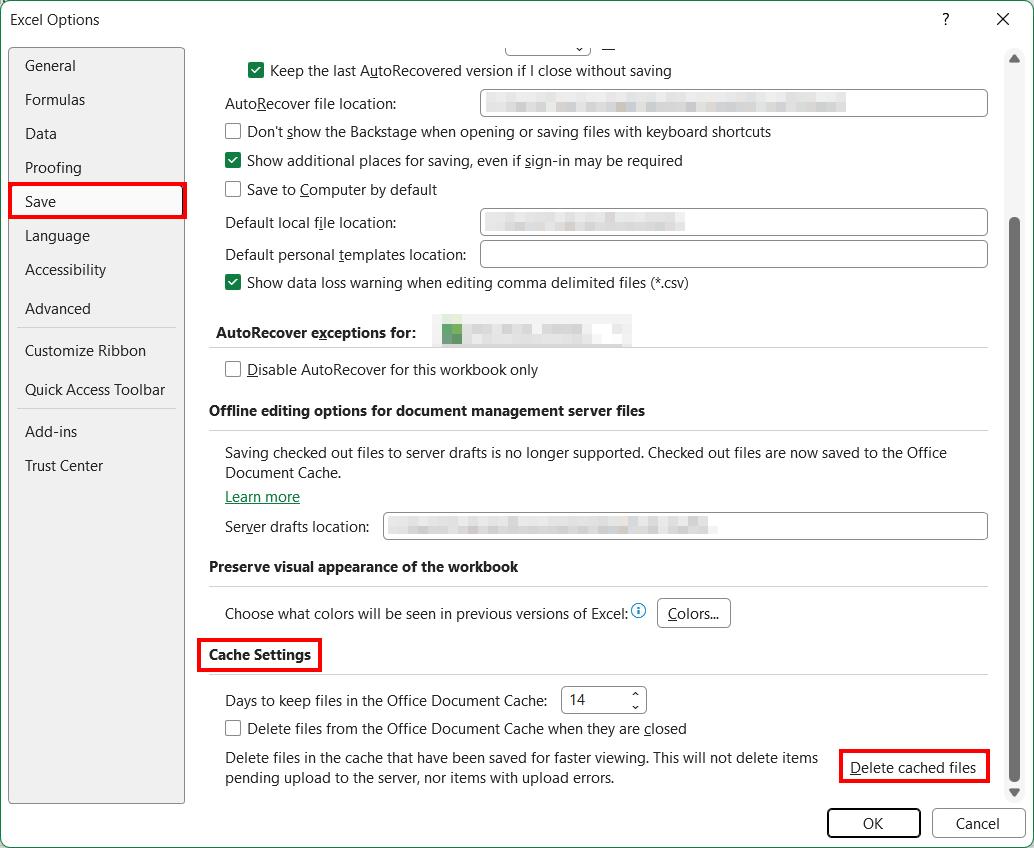The width and height of the screenshot is (1034, 848).
Task: Click the Default local file location field
Action: (x=733, y=222)
